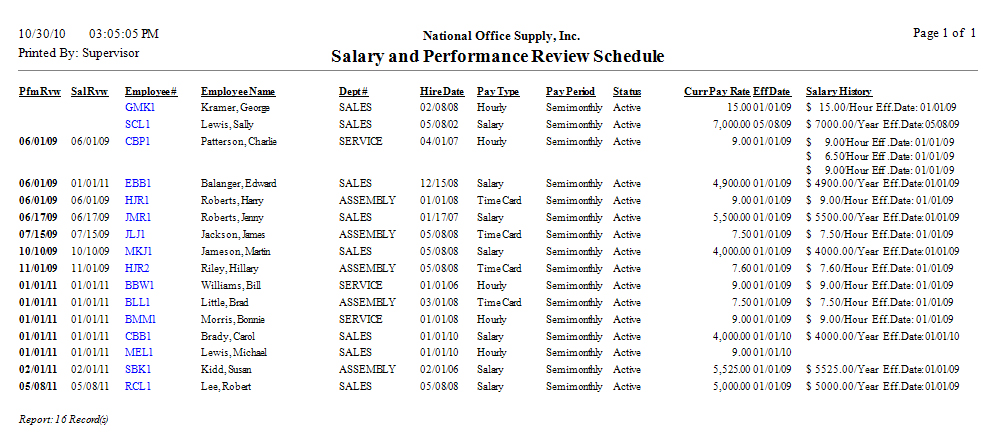Click the BMM1 employee number

140,319
